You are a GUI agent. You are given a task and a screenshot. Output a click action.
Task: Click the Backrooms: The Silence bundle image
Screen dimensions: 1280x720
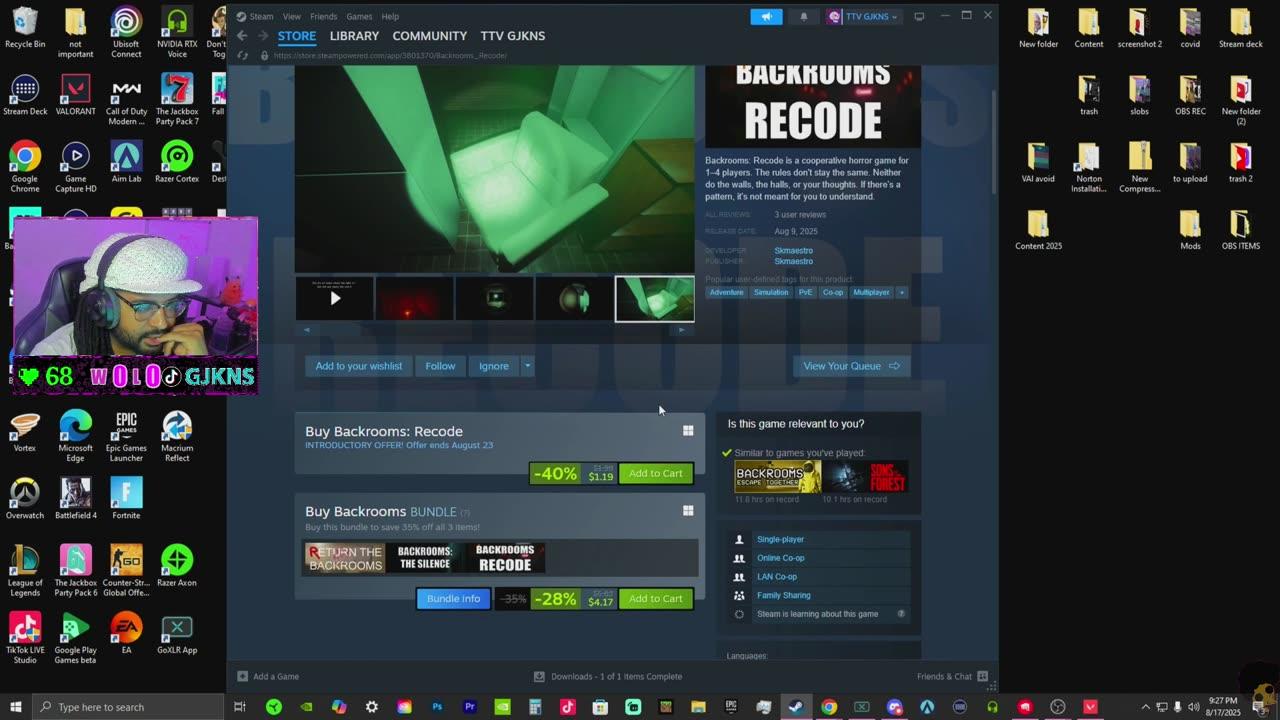[x=425, y=558]
